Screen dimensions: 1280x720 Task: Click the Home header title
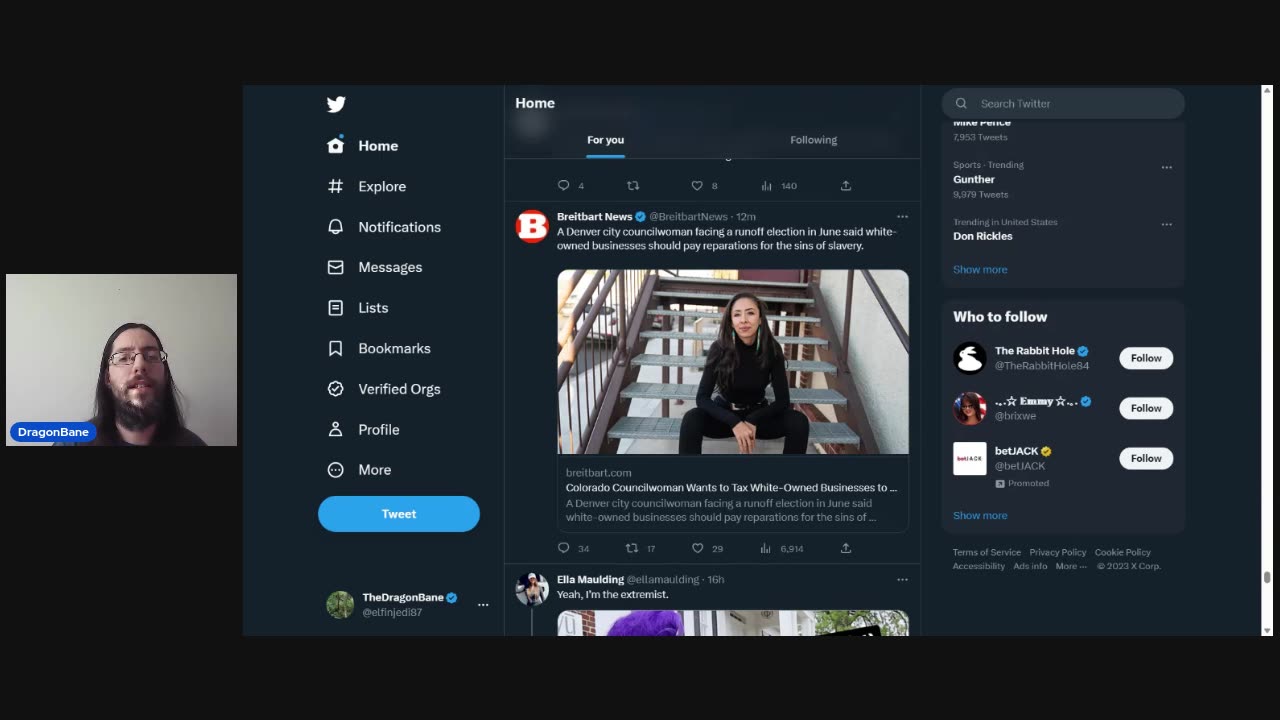tap(535, 103)
